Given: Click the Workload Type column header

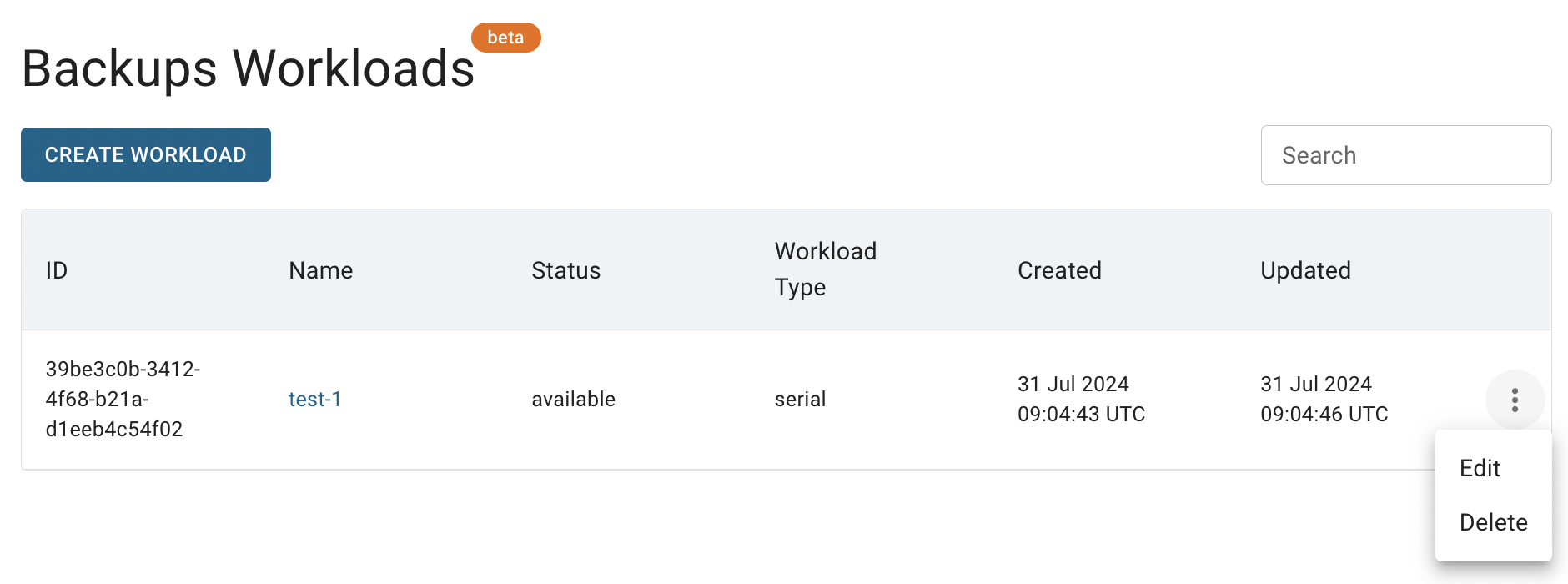Looking at the screenshot, I should coord(826,269).
